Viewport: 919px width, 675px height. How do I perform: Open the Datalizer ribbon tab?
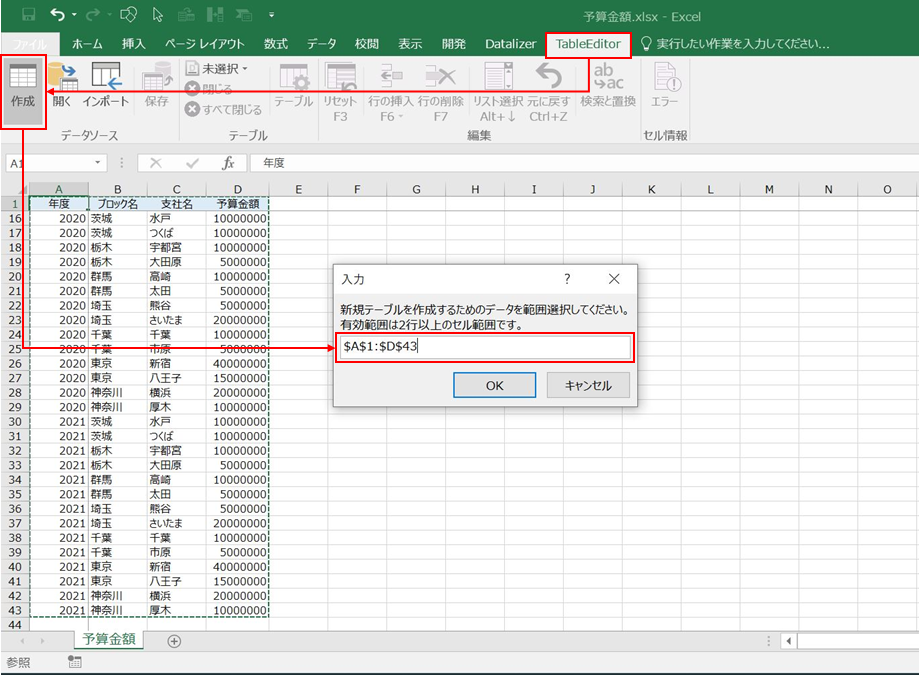point(510,44)
